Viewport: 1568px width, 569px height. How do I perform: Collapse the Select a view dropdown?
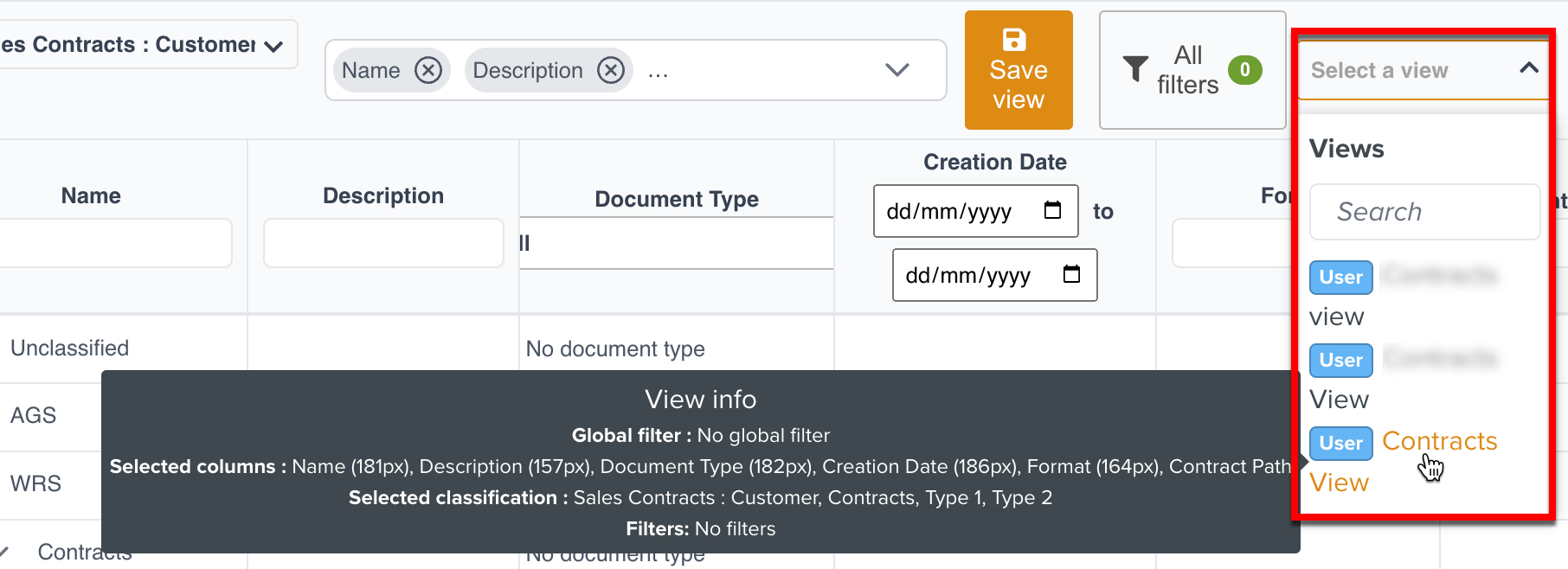tap(1528, 68)
